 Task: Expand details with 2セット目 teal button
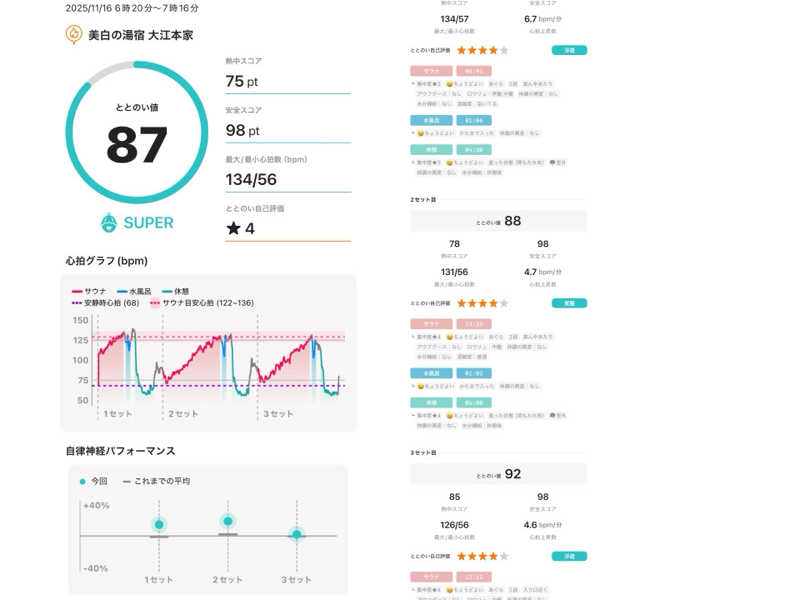pyautogui.click(x=568, y=302)
